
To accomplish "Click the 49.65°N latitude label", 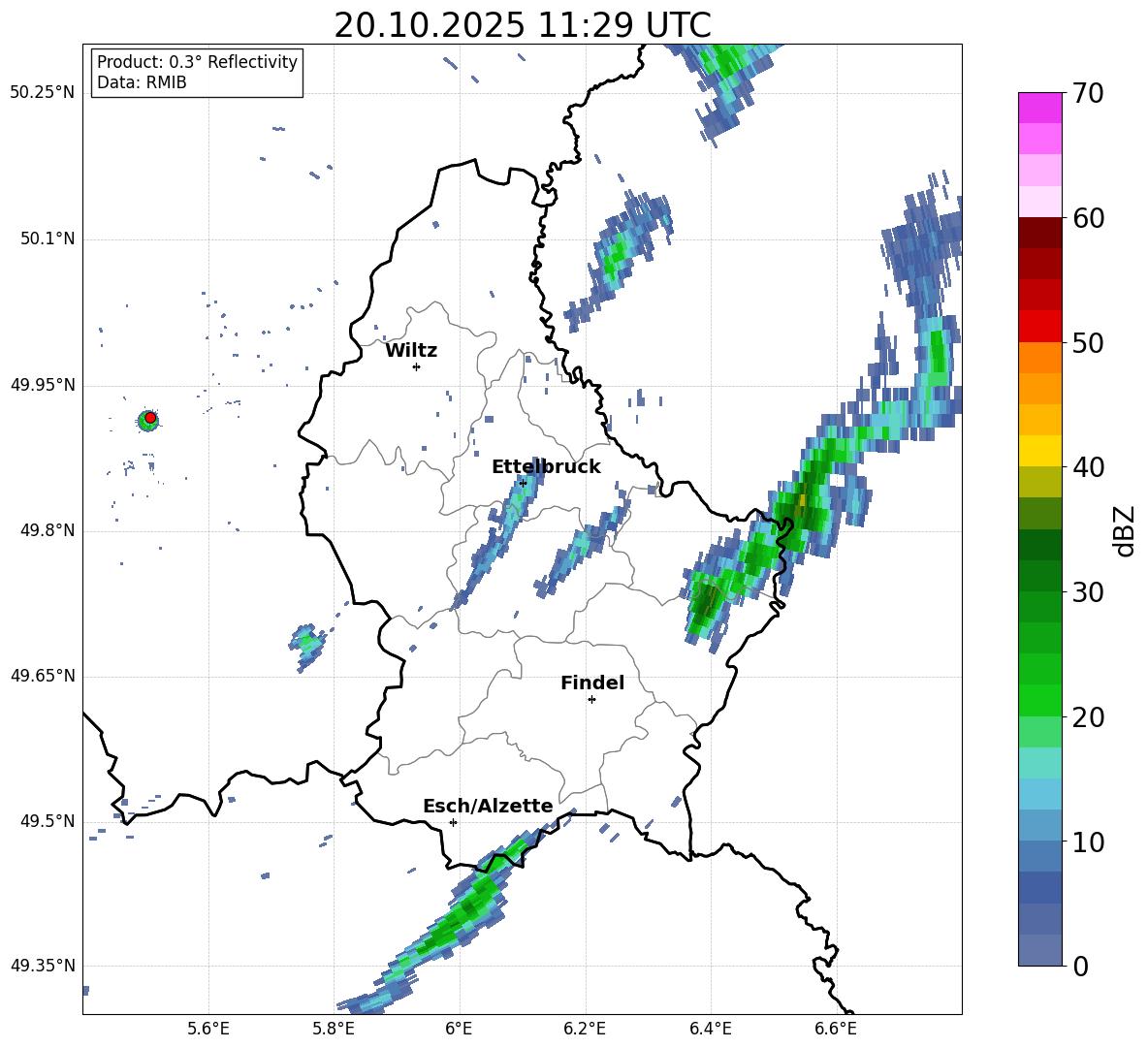I will (x=43, y=676).
